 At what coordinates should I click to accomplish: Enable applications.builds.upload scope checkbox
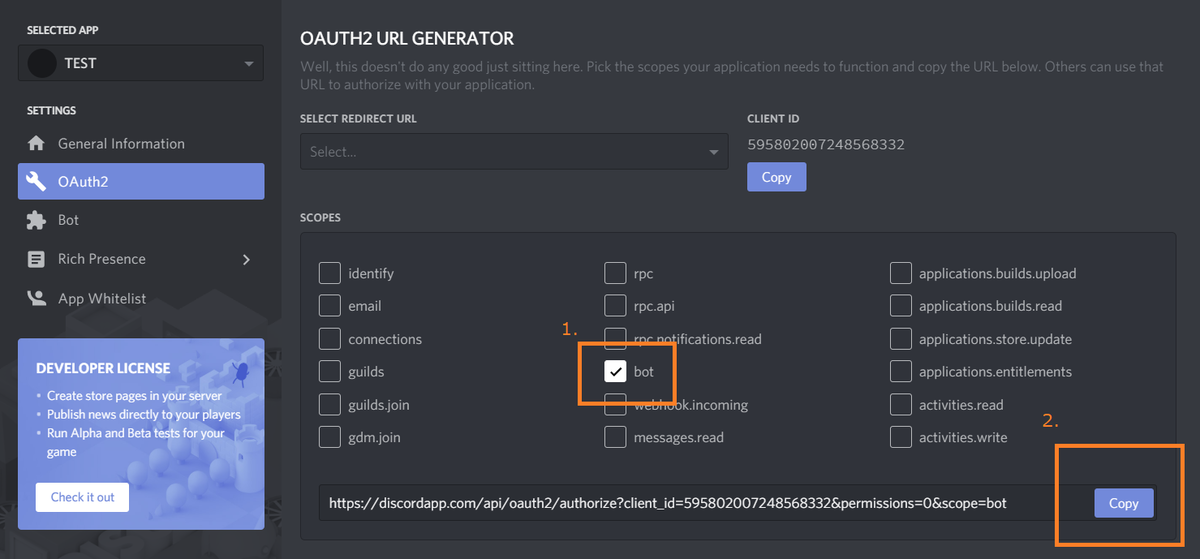(901, 273)
